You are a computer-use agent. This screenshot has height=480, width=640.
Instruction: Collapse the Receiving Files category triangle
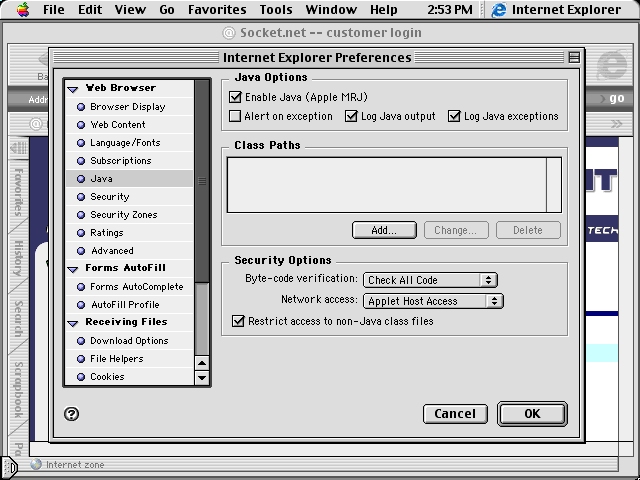coord(73,323)
